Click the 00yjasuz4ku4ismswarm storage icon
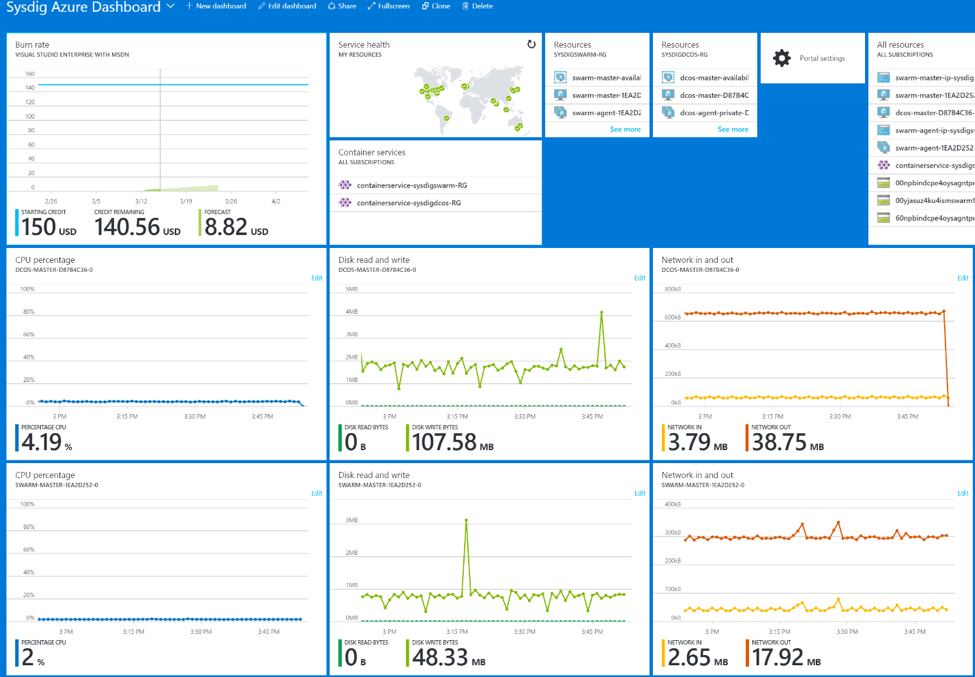Screen dimensions: 975x677 pos(884,200)
